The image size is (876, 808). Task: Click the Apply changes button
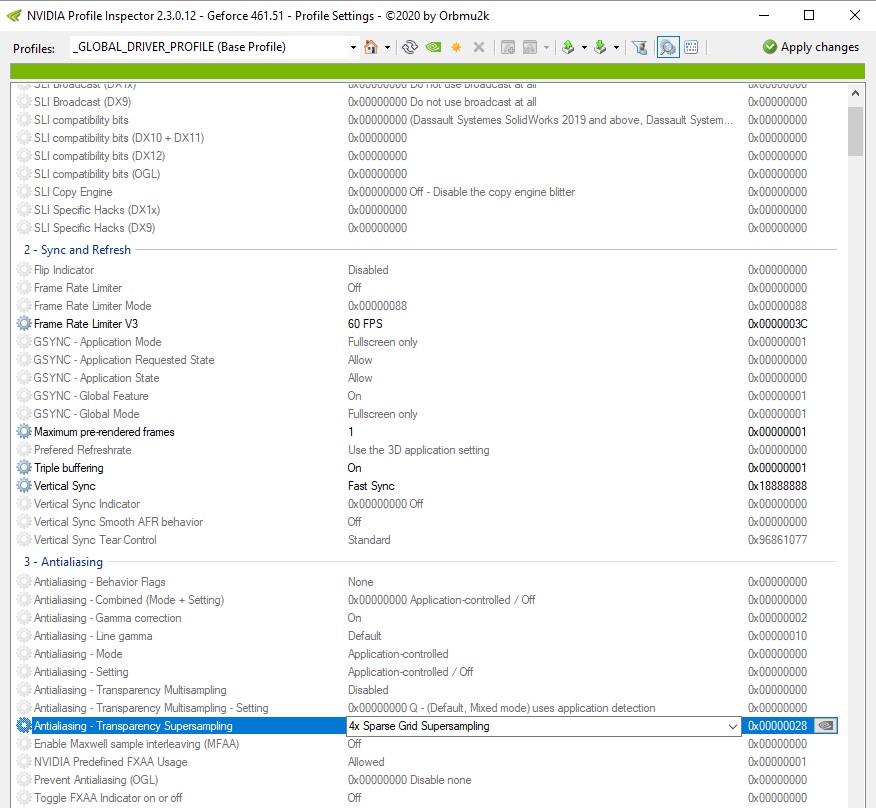[x=811, y=47]
